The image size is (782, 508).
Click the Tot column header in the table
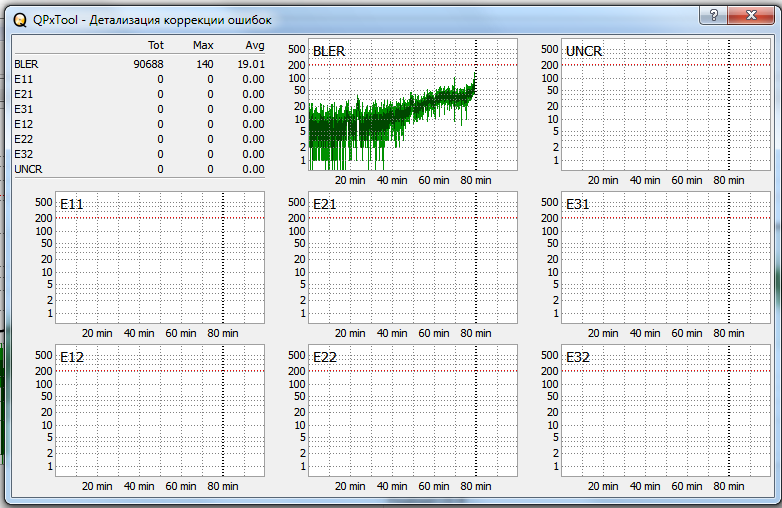pos(155,45)
